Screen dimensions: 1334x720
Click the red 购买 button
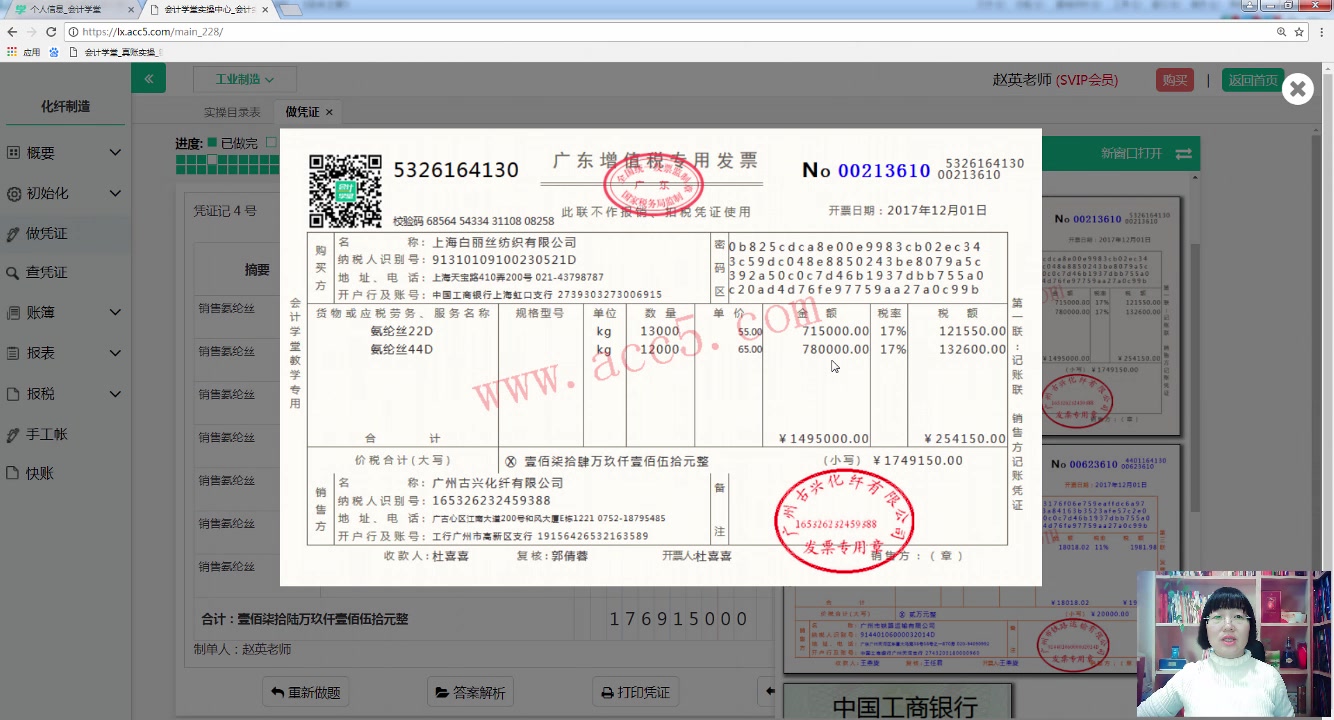[1174, 80]
